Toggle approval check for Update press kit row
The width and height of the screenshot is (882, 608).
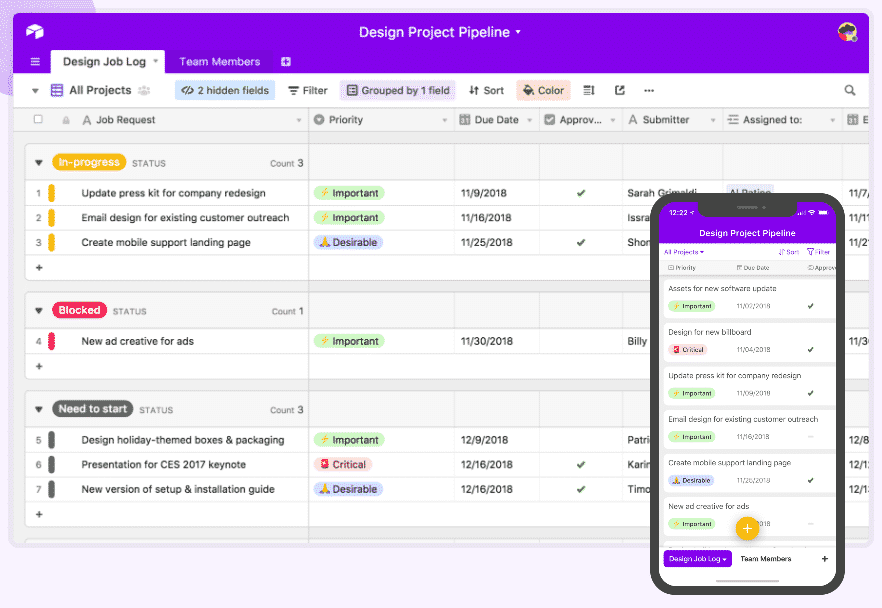point(581,193)
